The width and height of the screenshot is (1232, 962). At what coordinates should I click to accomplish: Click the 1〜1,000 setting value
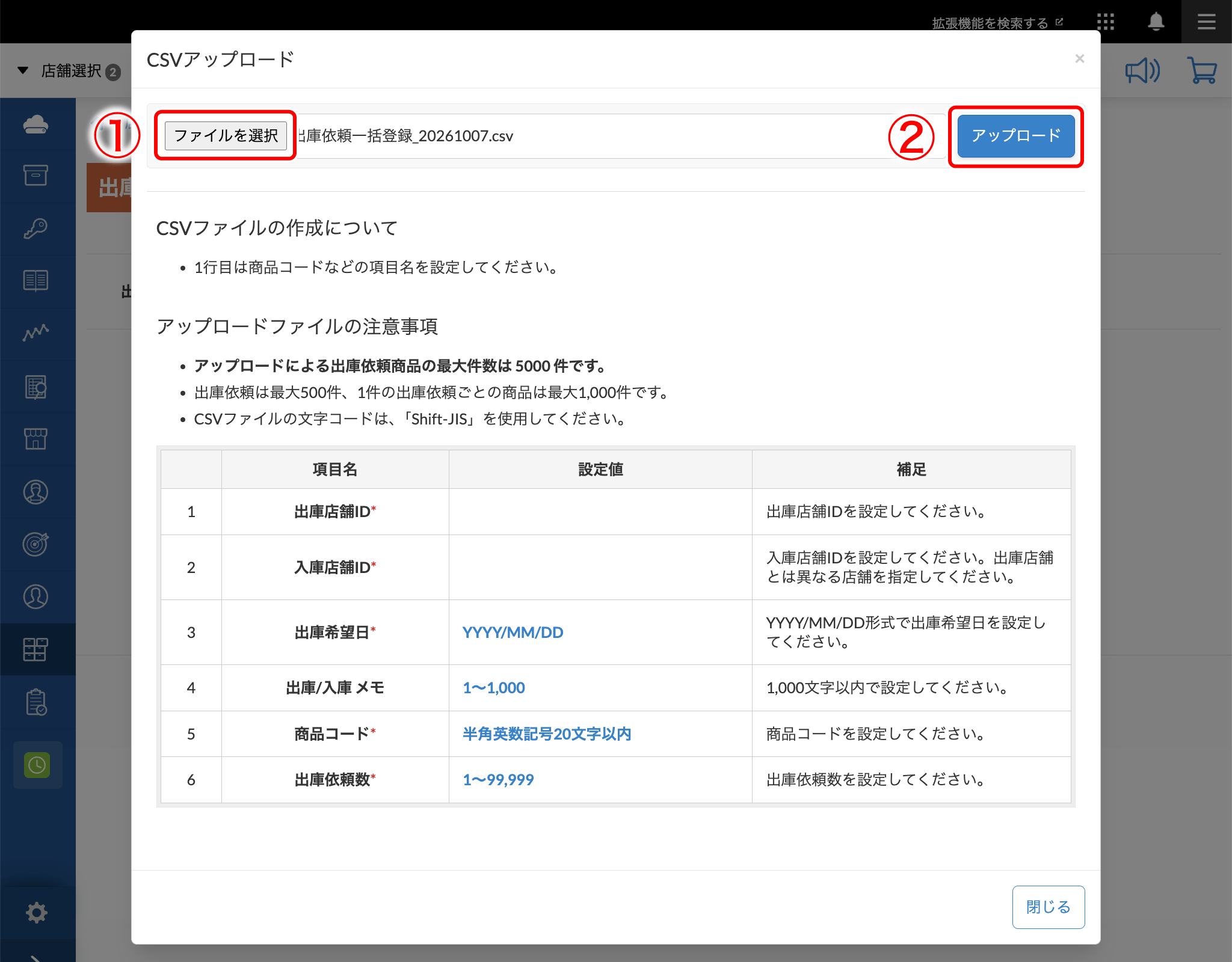click(x=494, y=688)
